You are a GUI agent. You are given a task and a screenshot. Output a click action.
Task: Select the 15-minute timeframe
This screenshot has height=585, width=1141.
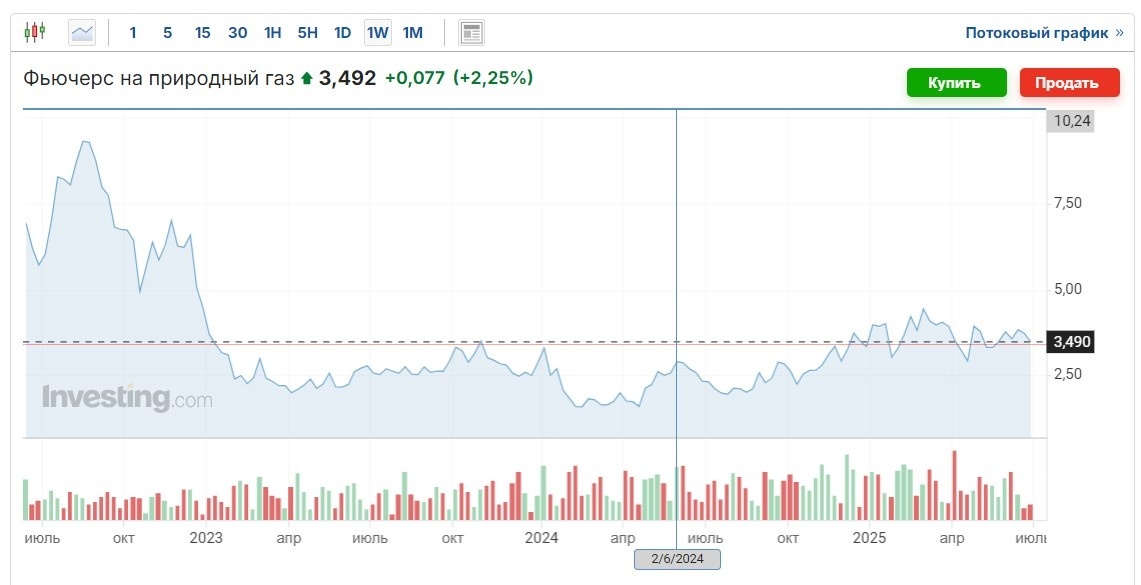(202, 32)
